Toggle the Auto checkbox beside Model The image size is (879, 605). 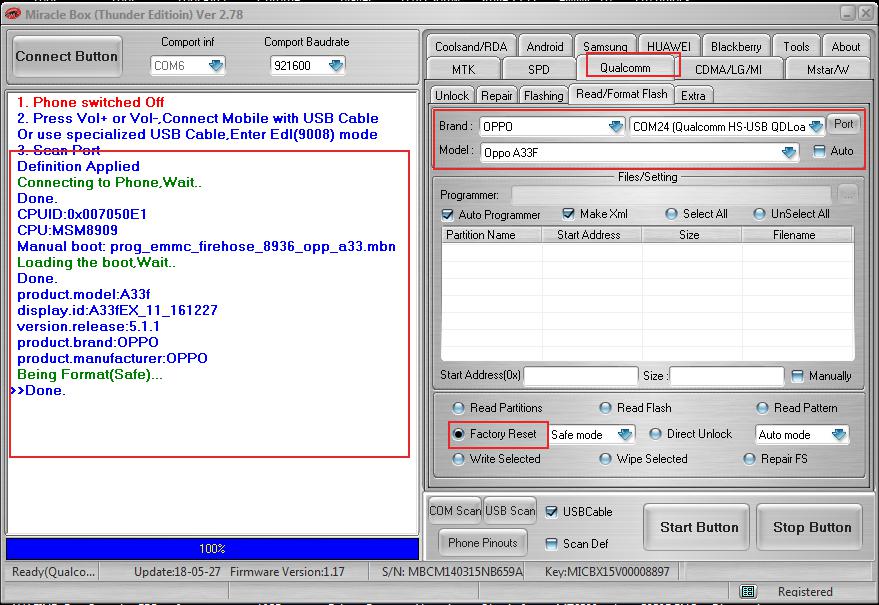(819, 151)
